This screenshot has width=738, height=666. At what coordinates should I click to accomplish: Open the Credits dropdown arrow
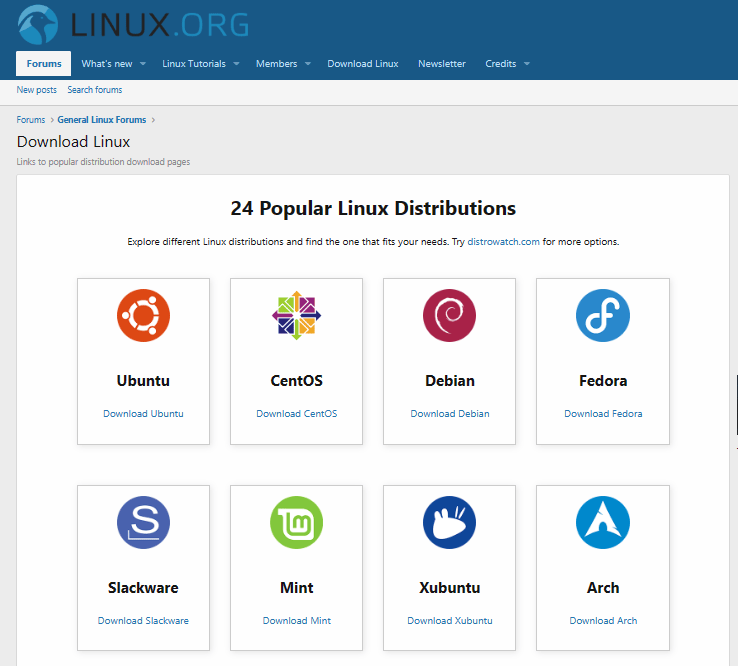pos(527,64)
